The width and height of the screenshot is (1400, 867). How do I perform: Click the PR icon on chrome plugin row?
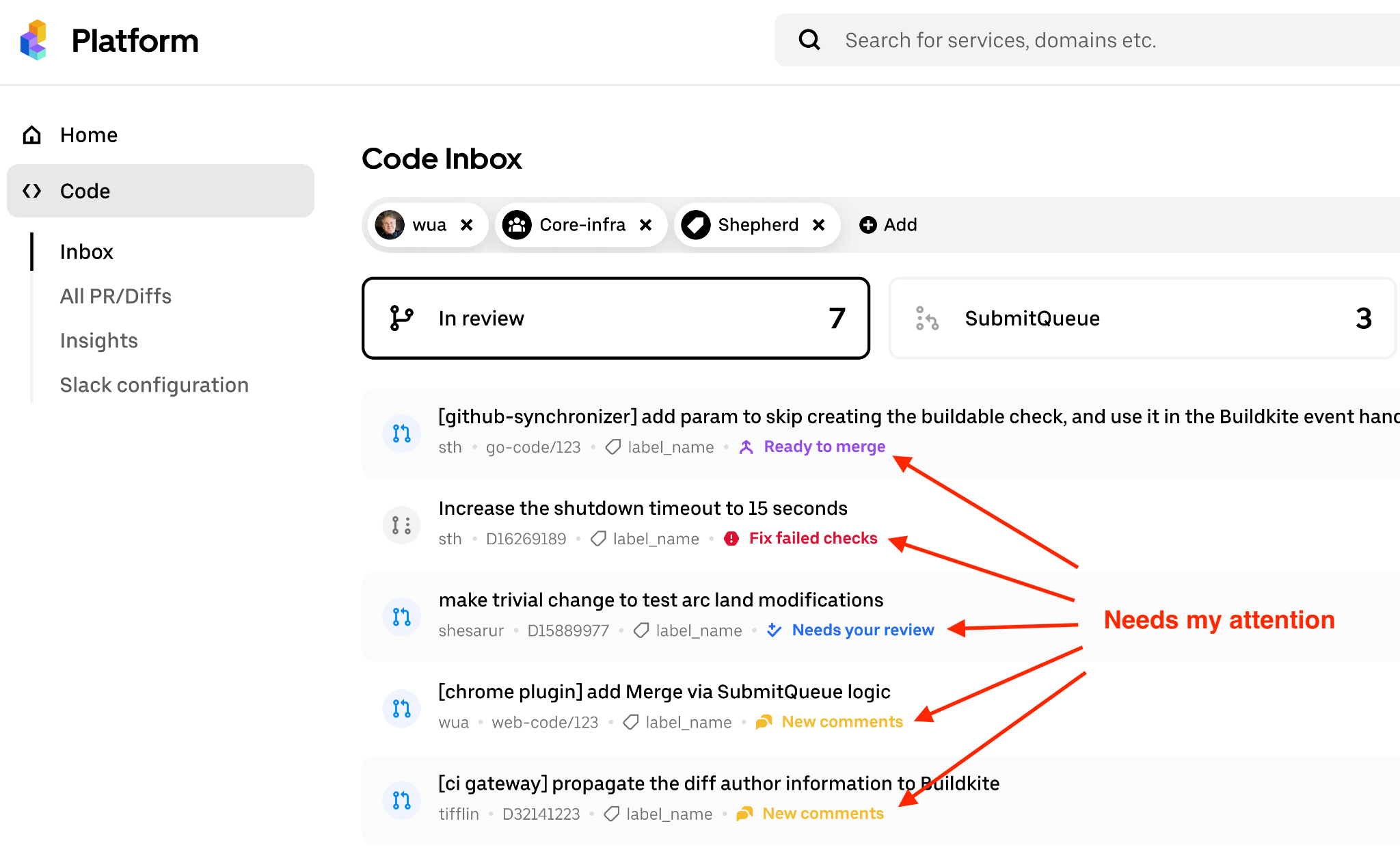402,708
